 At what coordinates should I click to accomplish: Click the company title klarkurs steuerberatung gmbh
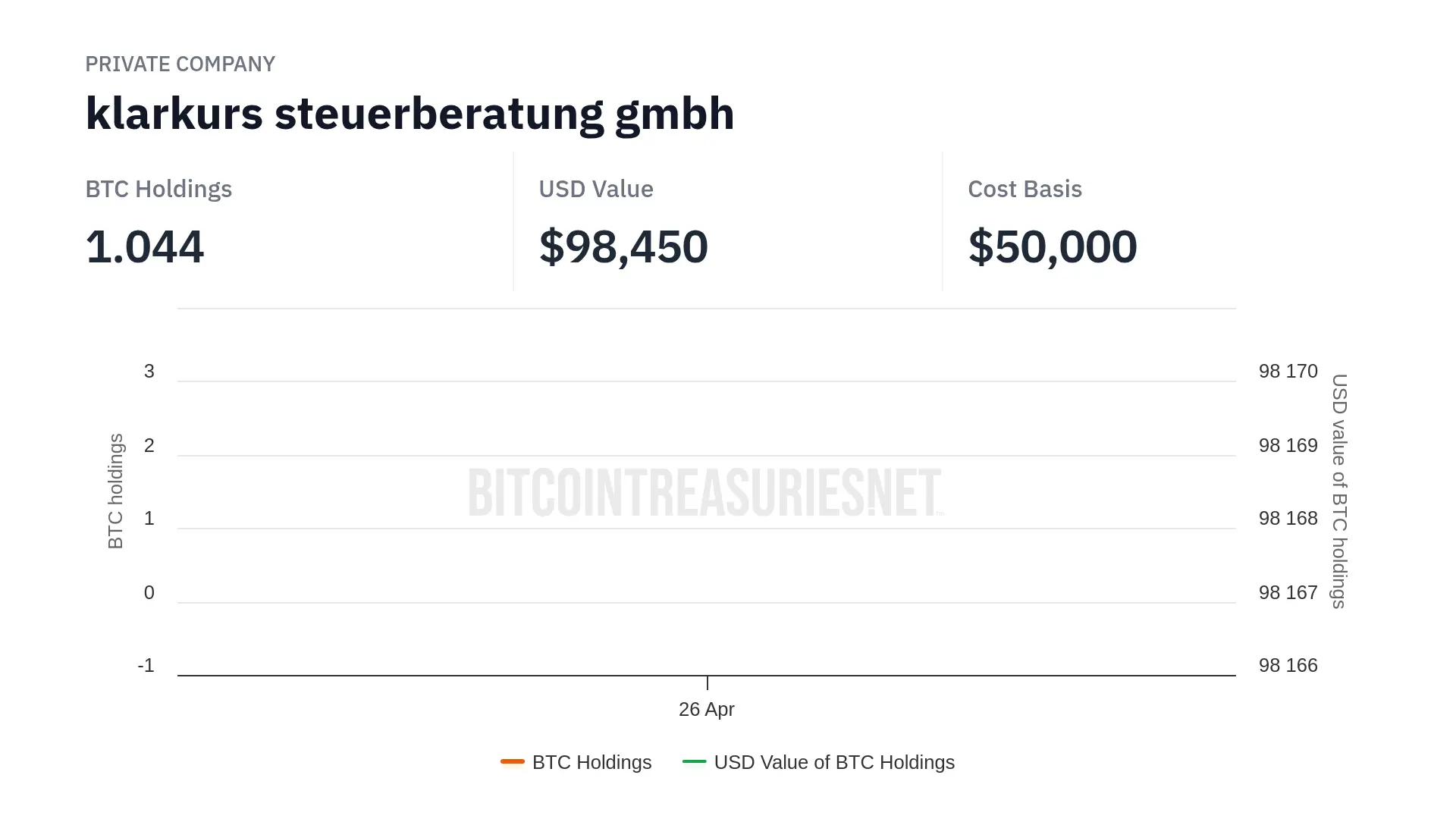coord(409,114)
